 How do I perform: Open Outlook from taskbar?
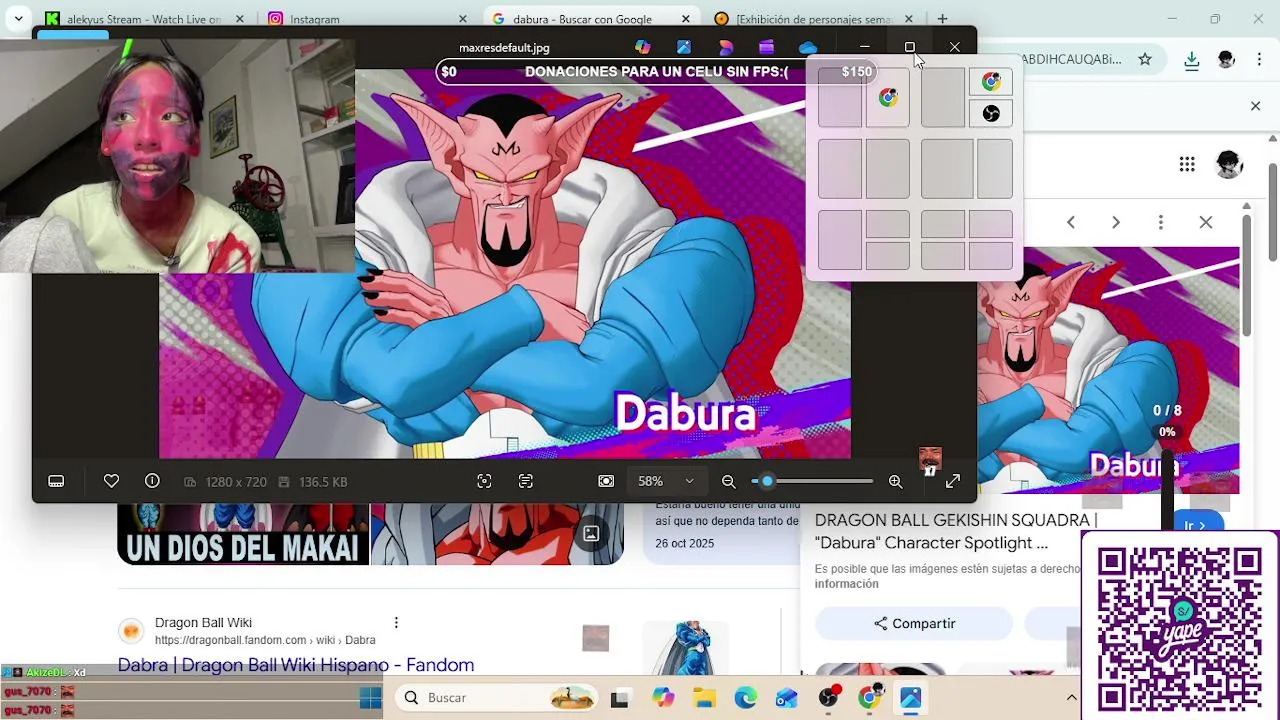point(787,698)
